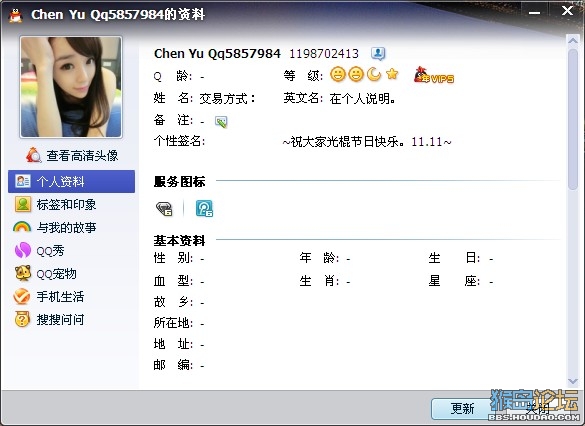Select the 个人资料 tab
The image size is (585, 426).
pyautogui.click(x=72, y=181)
